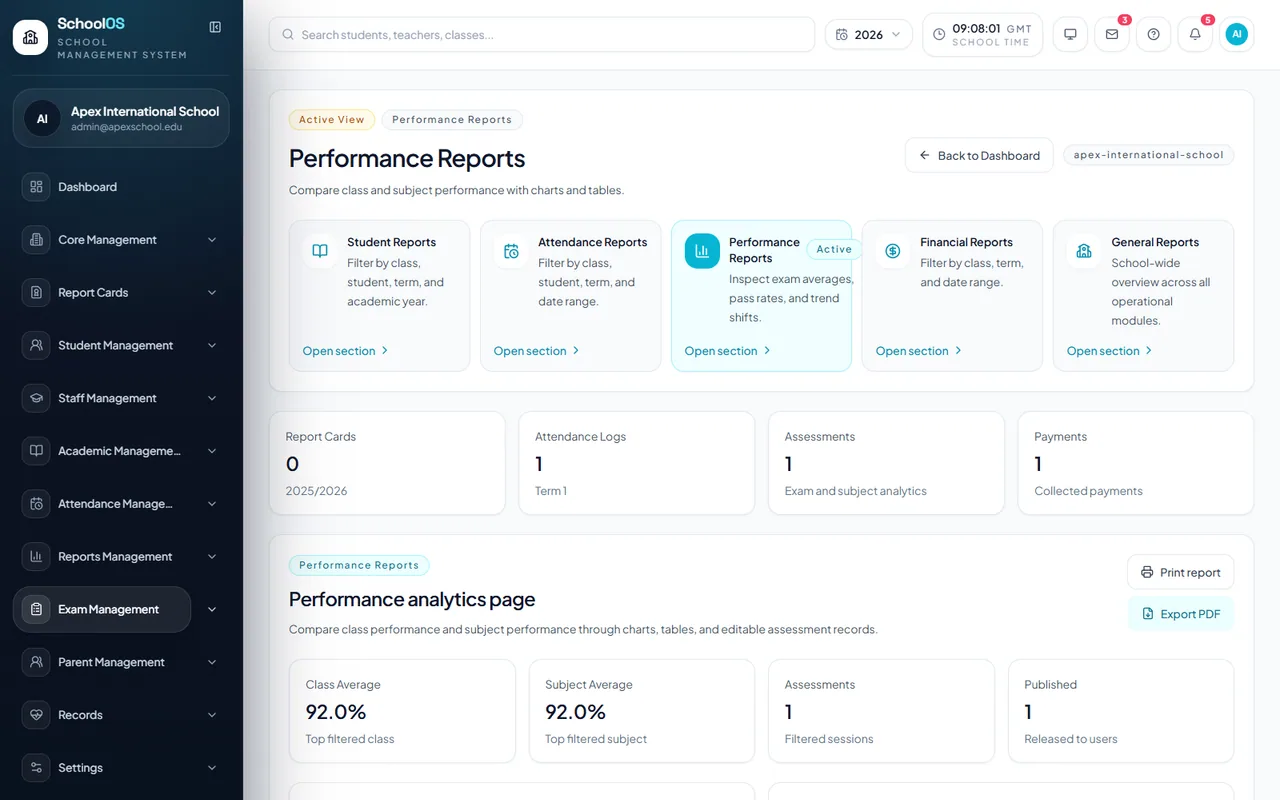Image resolution: width=1280 pixels, height=800 pixels.
Task: Open section link under Student Reports
Action: pos(345,351)
